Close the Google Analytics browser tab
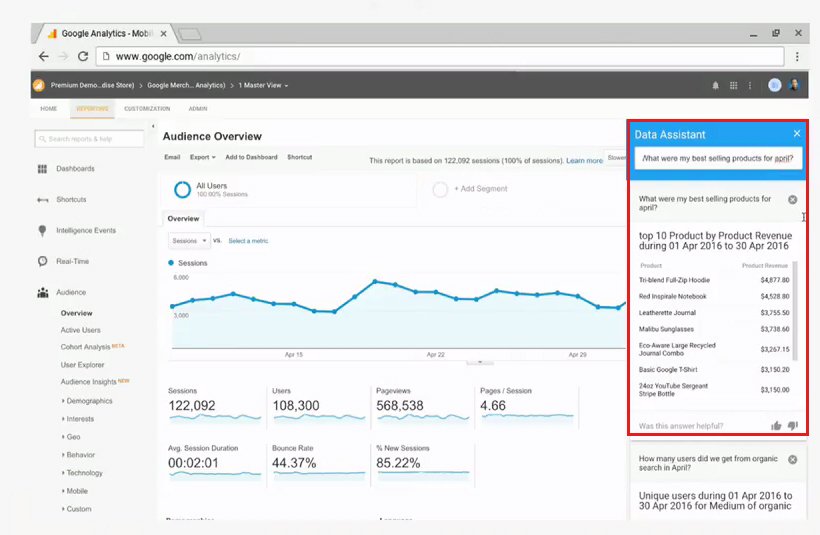Image resolution: width=820 pixels, height=535 pixels. [164, 33]
